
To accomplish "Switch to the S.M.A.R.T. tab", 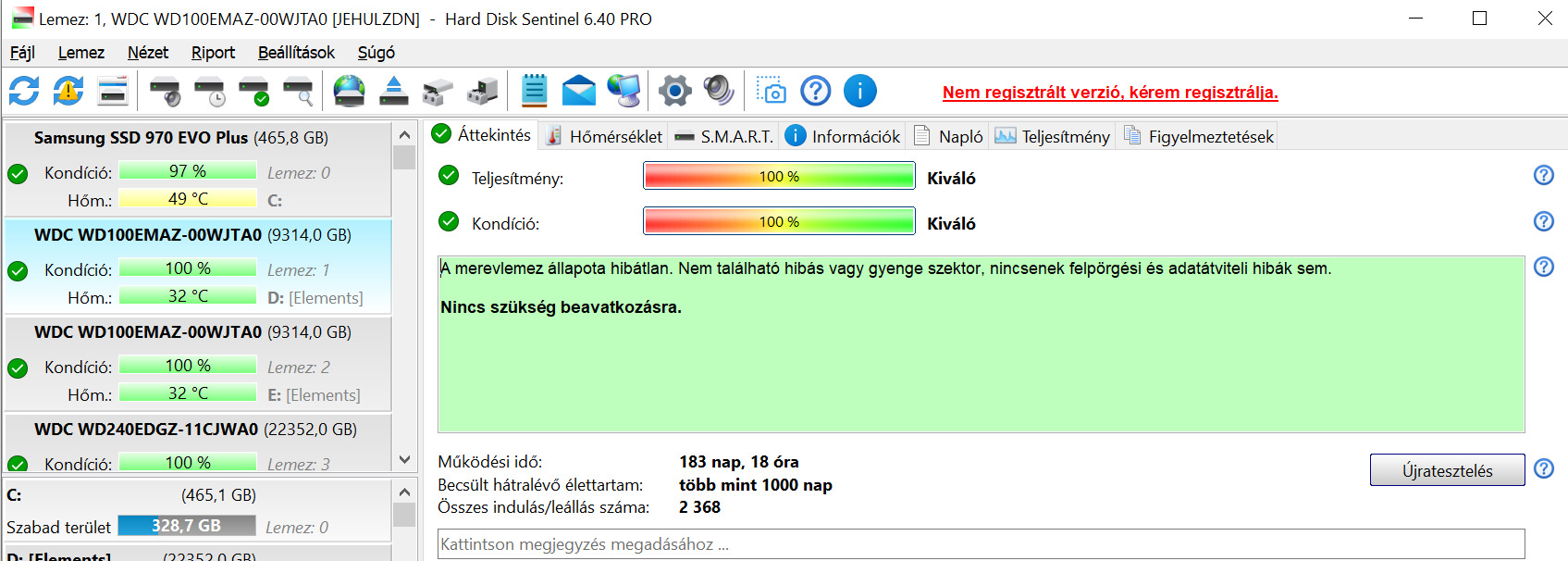I will click(x=724, y=136).
